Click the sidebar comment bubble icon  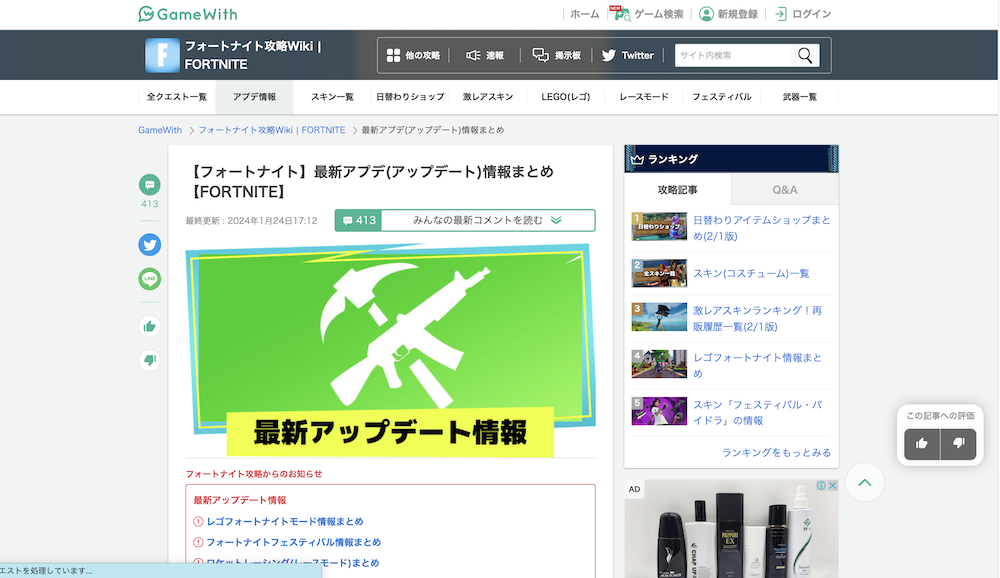click(x=150, y=185)
